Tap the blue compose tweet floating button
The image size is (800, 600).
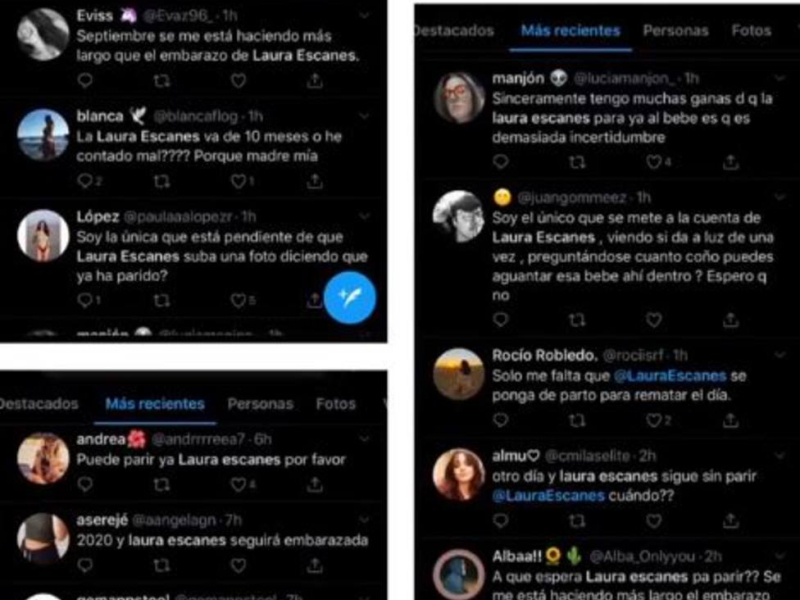click(x=350, y=298)
